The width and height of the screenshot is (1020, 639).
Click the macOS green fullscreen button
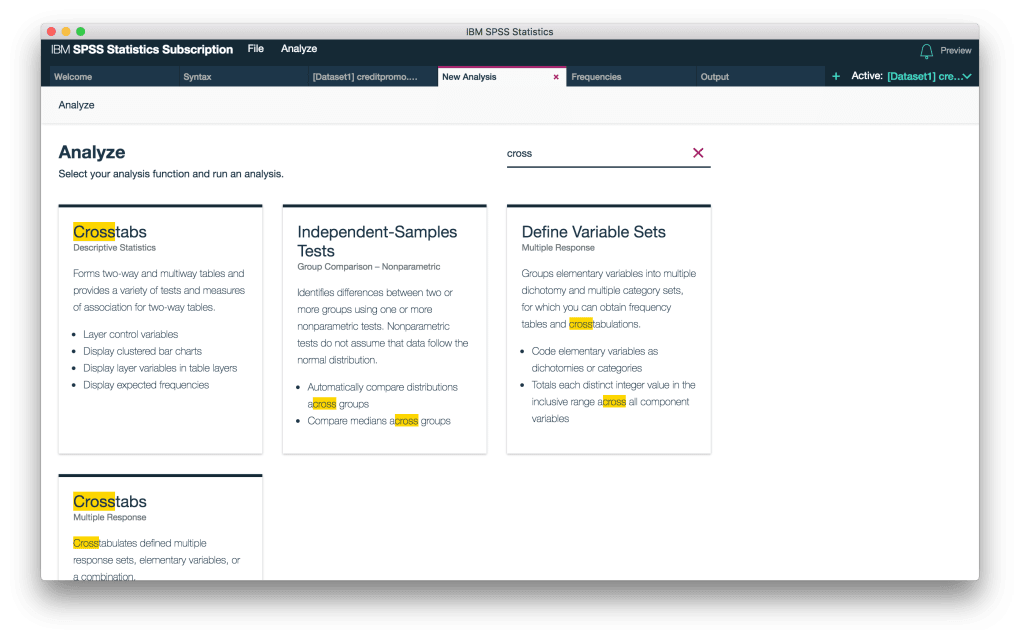[81, 31]
